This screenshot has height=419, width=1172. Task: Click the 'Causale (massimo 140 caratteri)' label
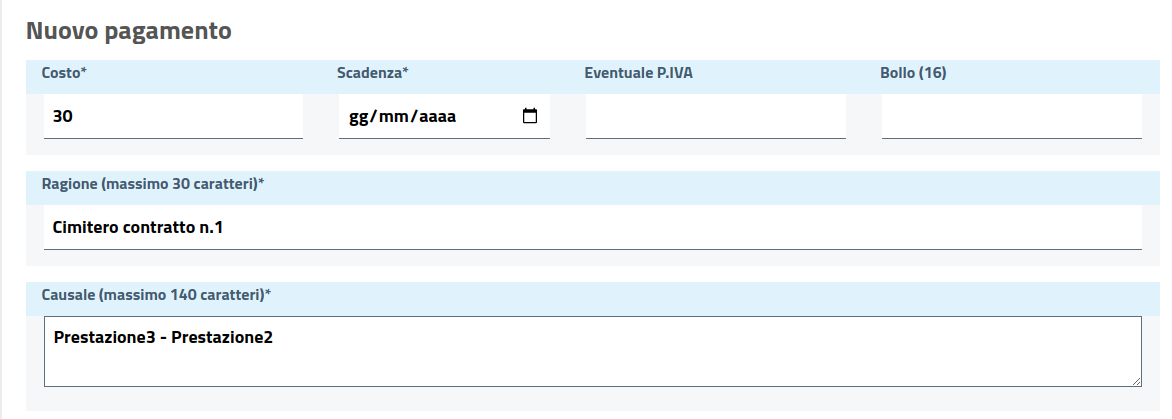[x=156, y=294]
